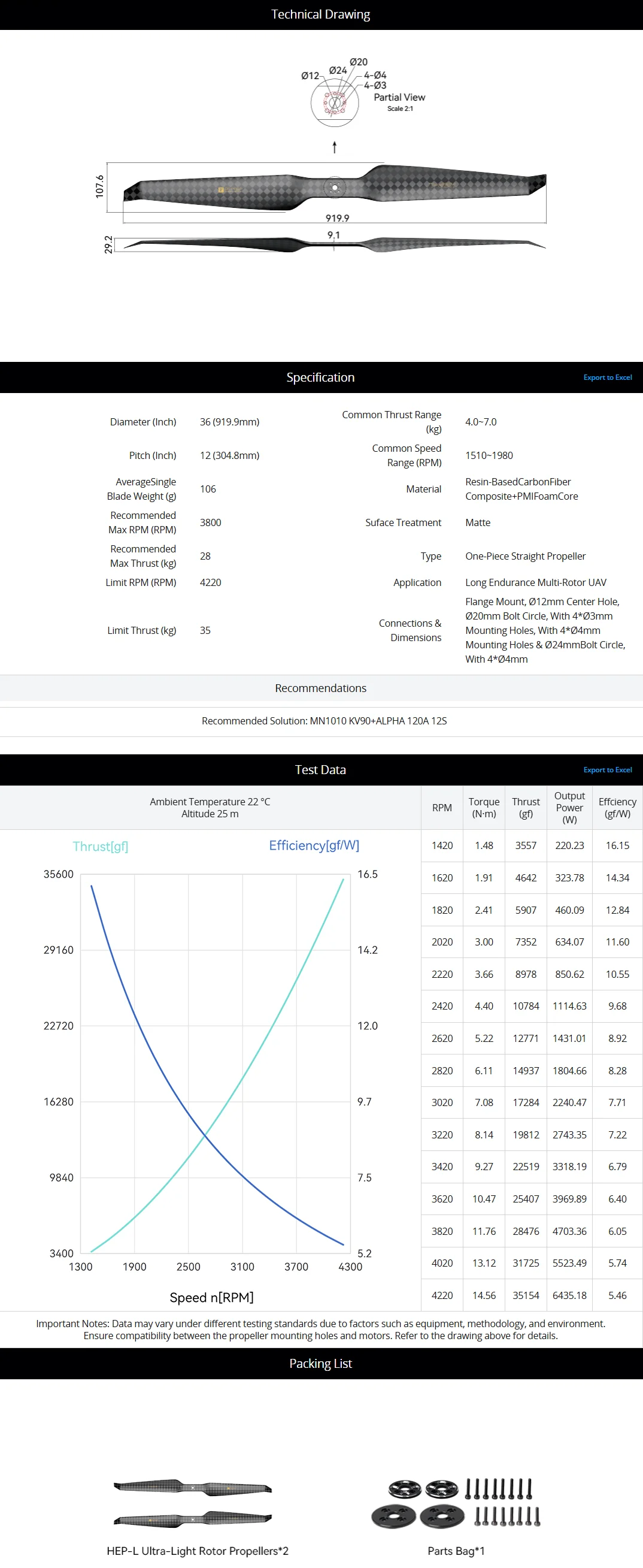Select the Technical Drawing section header
This screenshot has height=1568, width=643.
321,14
